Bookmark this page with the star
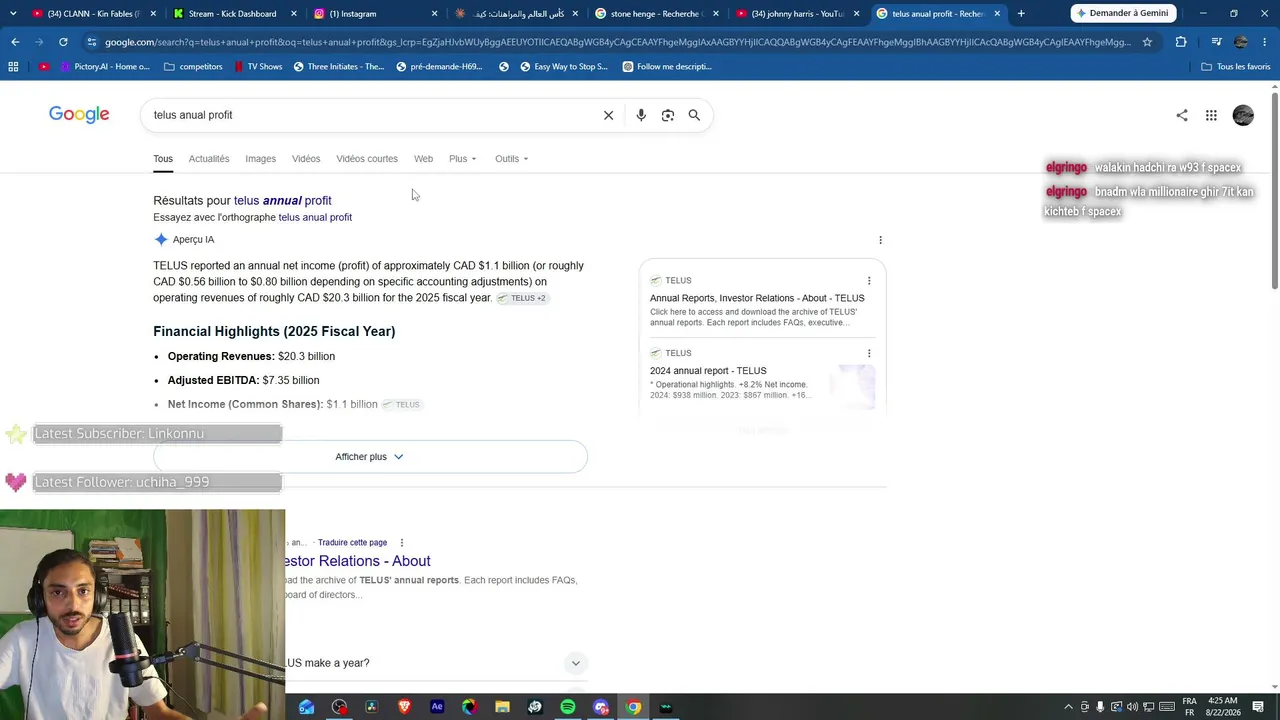This screenshot has width=1280, height=720. pyautogui.click(x=1147, y=42)
